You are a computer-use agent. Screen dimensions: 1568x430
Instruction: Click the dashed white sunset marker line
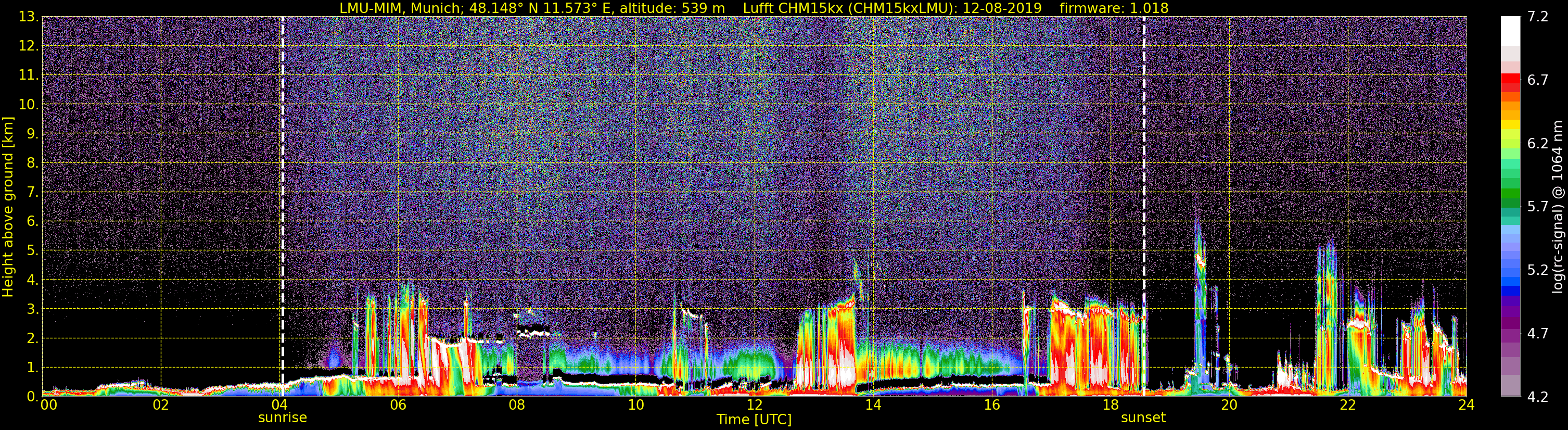click(1144, 206)
